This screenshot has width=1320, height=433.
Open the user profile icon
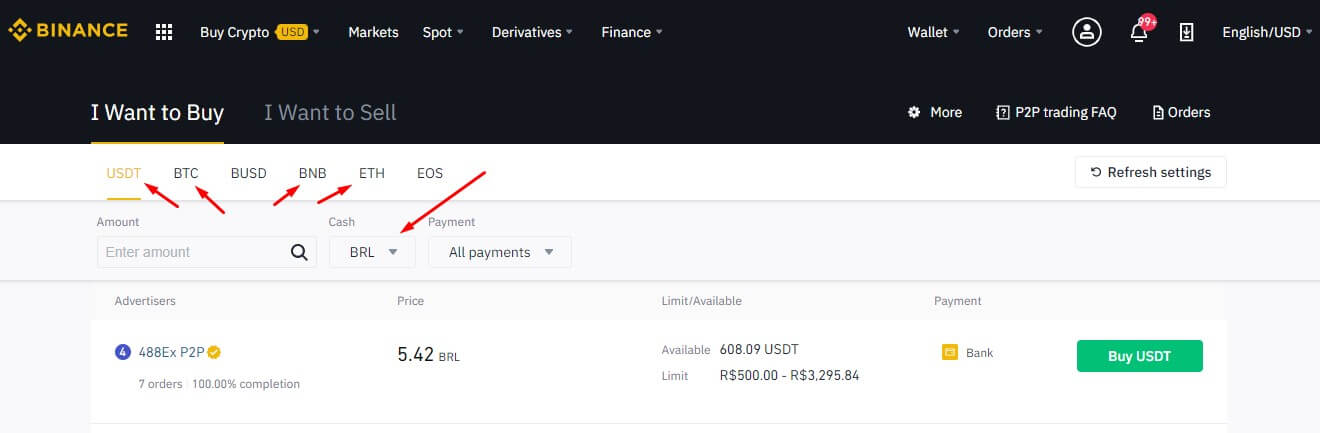1086,32
